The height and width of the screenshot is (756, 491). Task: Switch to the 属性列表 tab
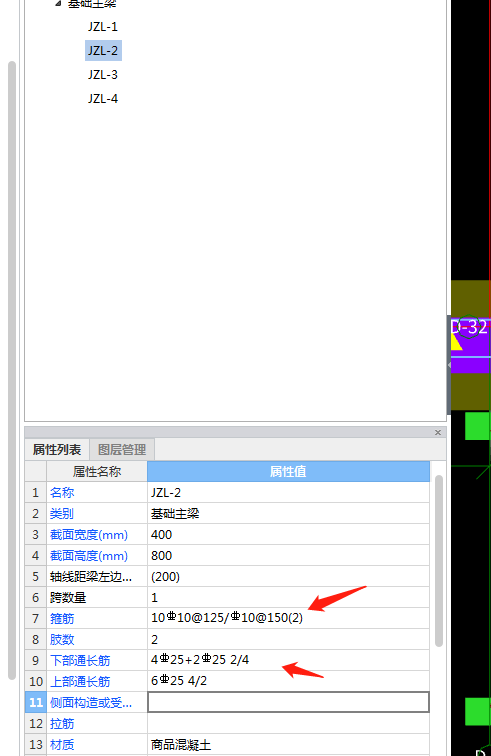point(56,450)
